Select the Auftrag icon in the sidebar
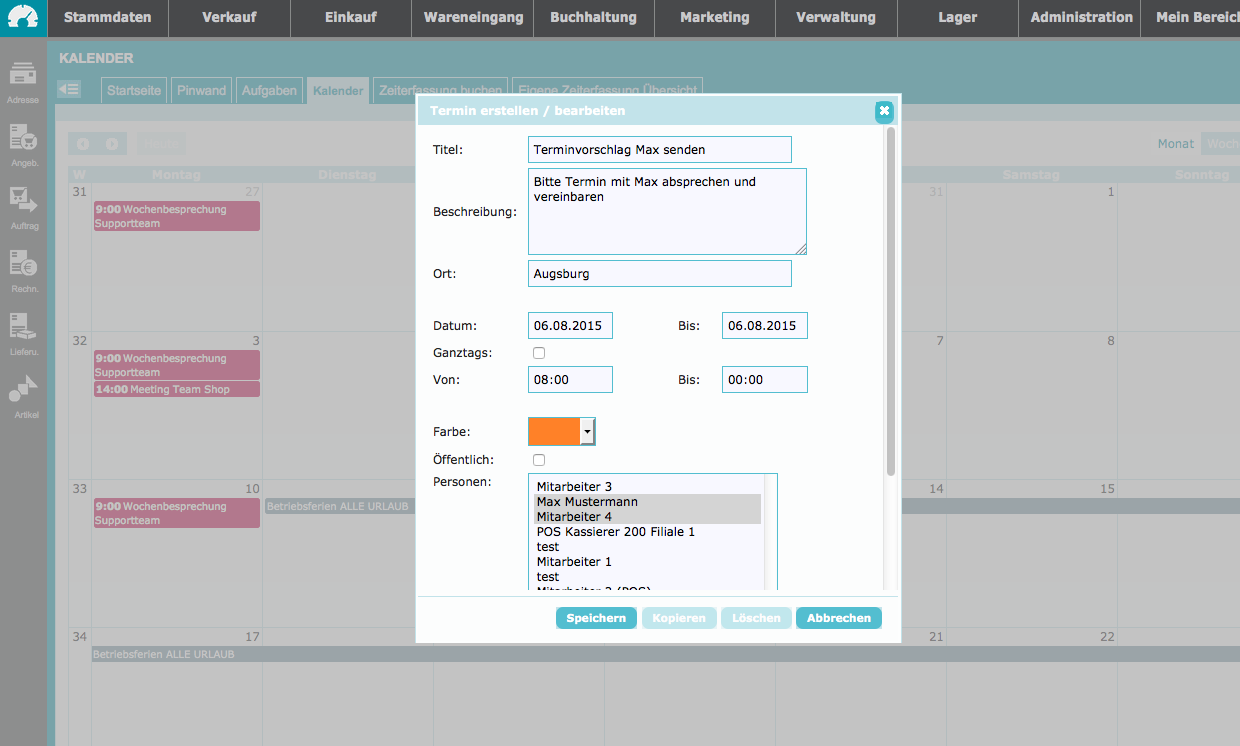The width and height of the screenshot is (1240, 746). pyautogui.click(x=23, y=201)
